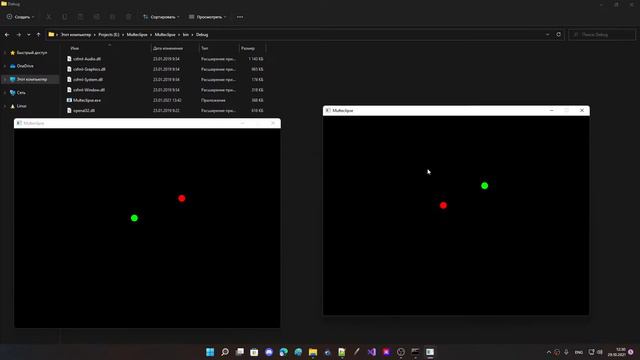640x360 pixels.
Task: Click the Приложение type cell
Action: [x=213, y=100]
